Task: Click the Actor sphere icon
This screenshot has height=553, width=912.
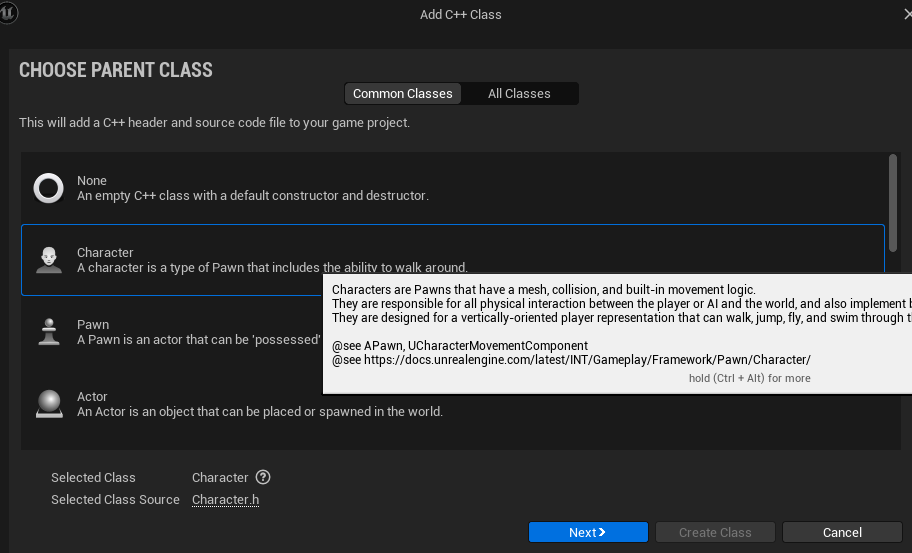Action: [49, 404]
